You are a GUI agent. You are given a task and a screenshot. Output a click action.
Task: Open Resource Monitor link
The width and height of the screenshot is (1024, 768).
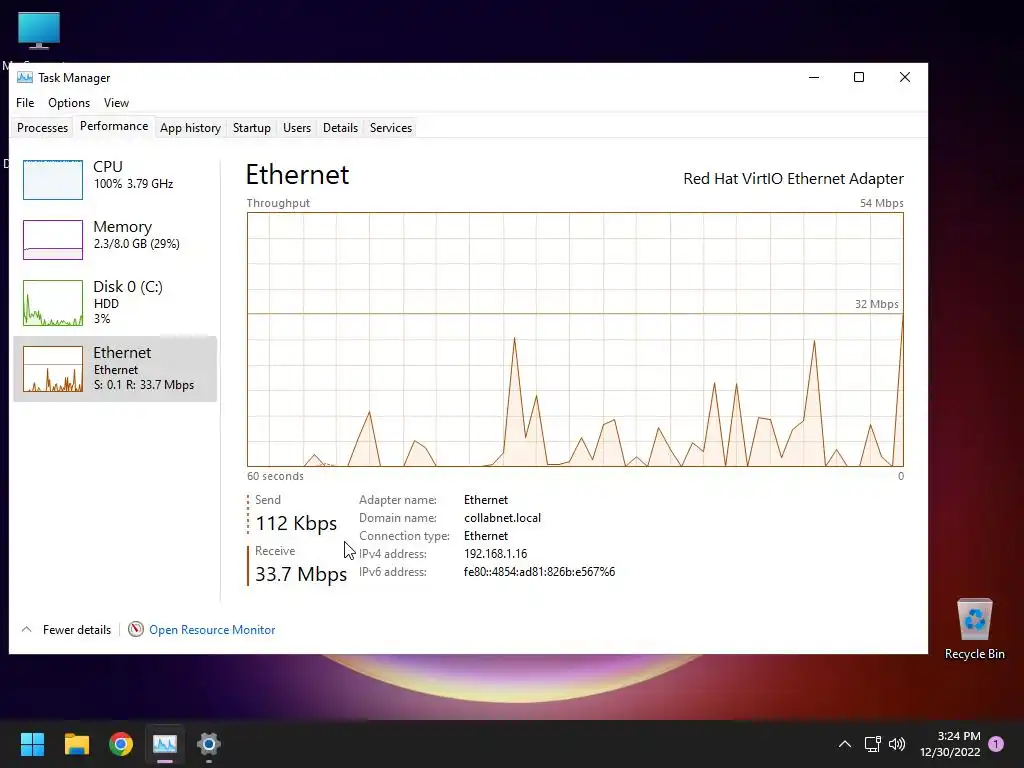[212, 630]
